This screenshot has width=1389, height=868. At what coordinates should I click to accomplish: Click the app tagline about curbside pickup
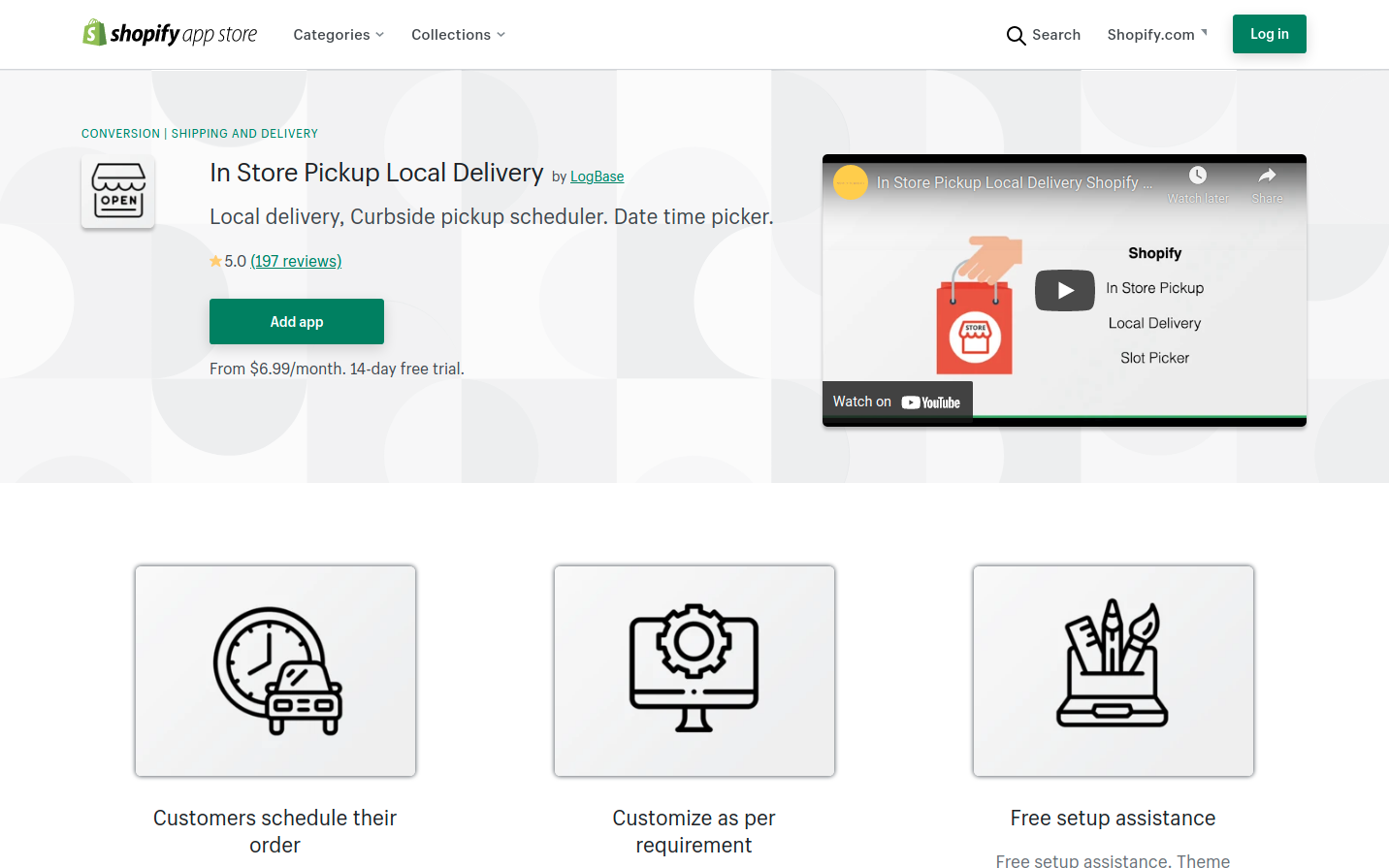coord(492,216)
